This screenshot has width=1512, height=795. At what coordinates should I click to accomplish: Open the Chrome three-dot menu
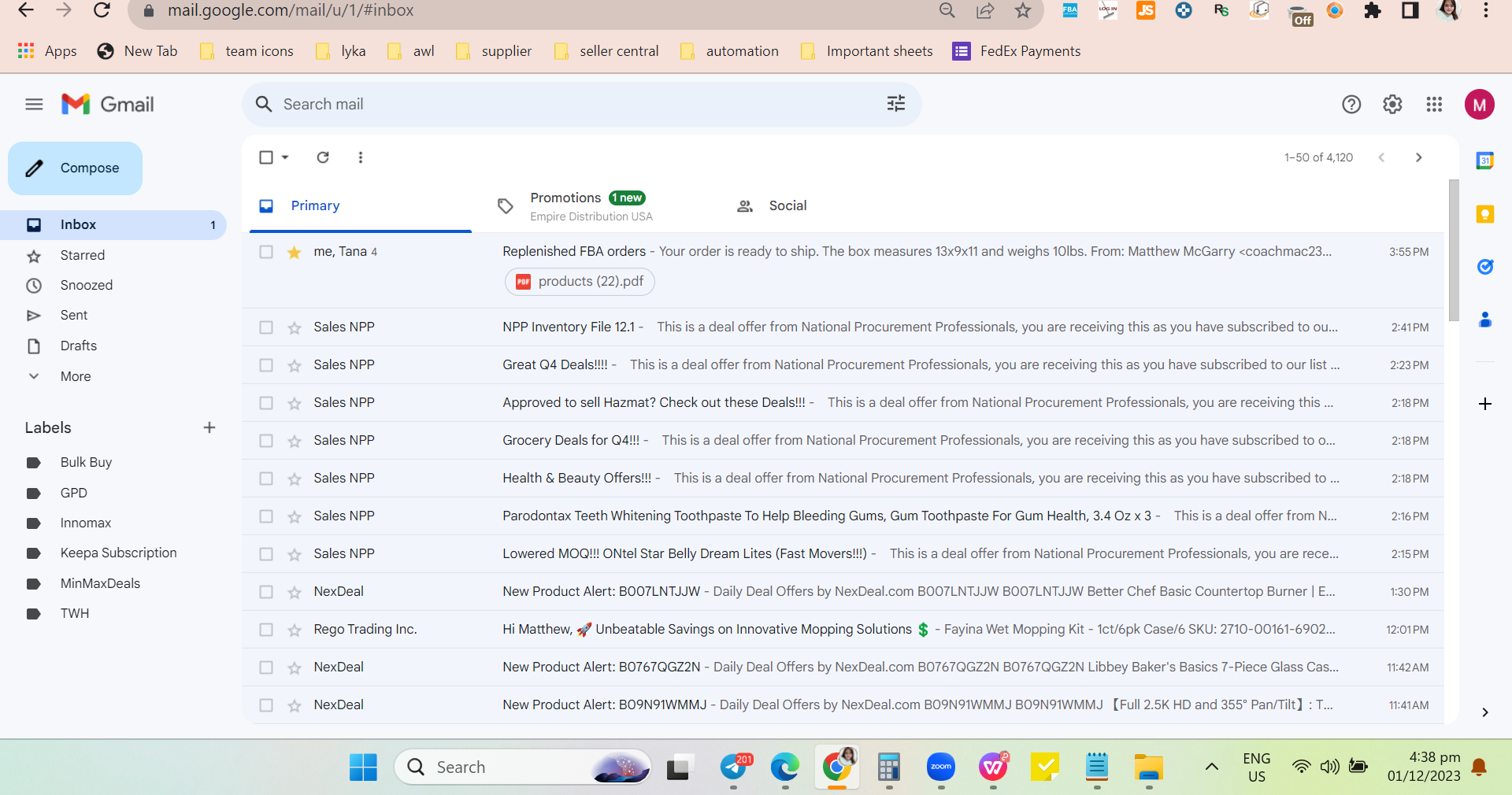click(x=1486, y=11)
